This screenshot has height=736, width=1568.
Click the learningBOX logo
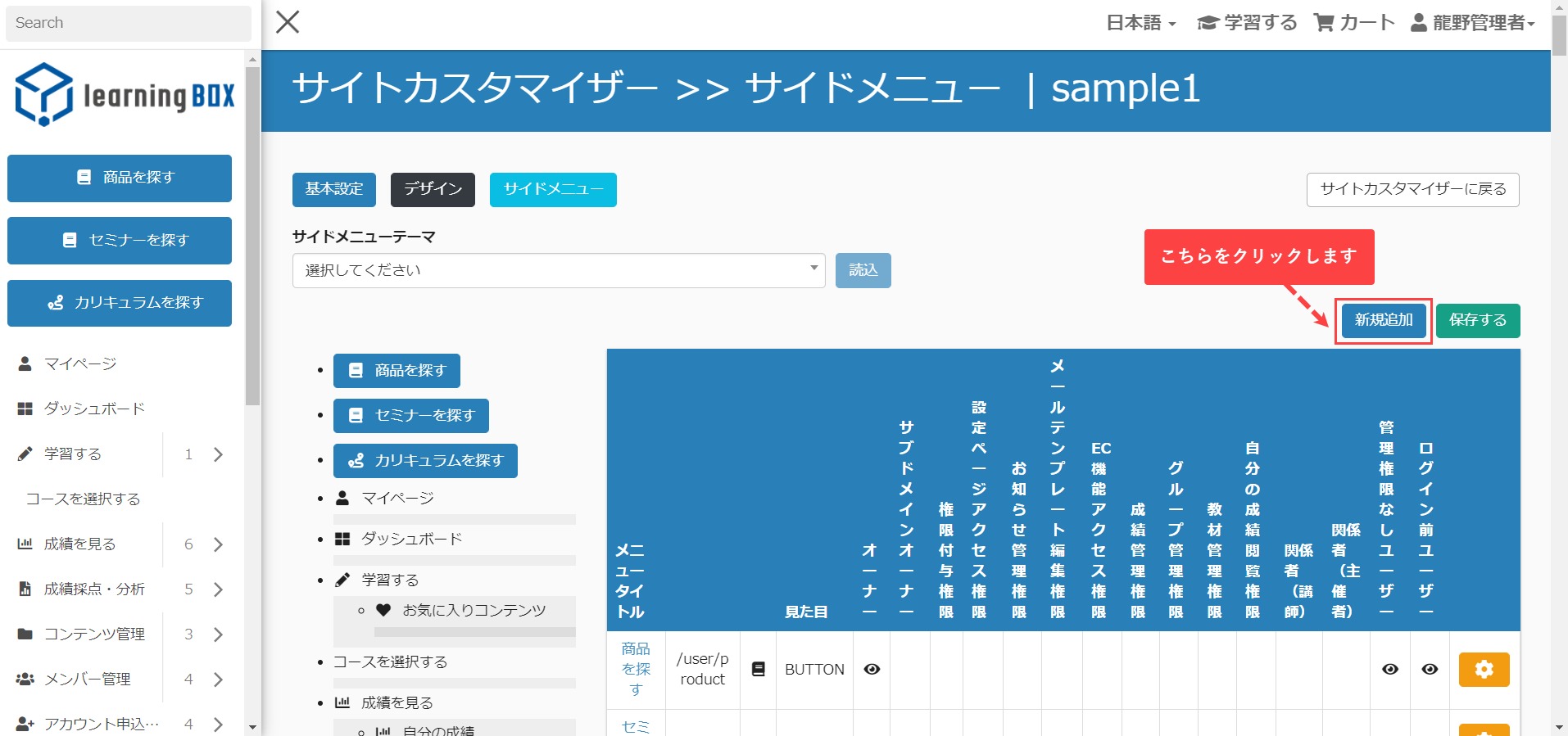(x=125, y=95)
